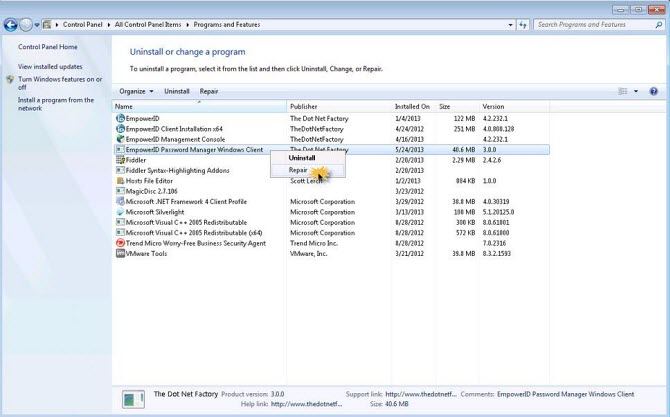Click the 3/23/2012 installed date cell

coord(409,191)
